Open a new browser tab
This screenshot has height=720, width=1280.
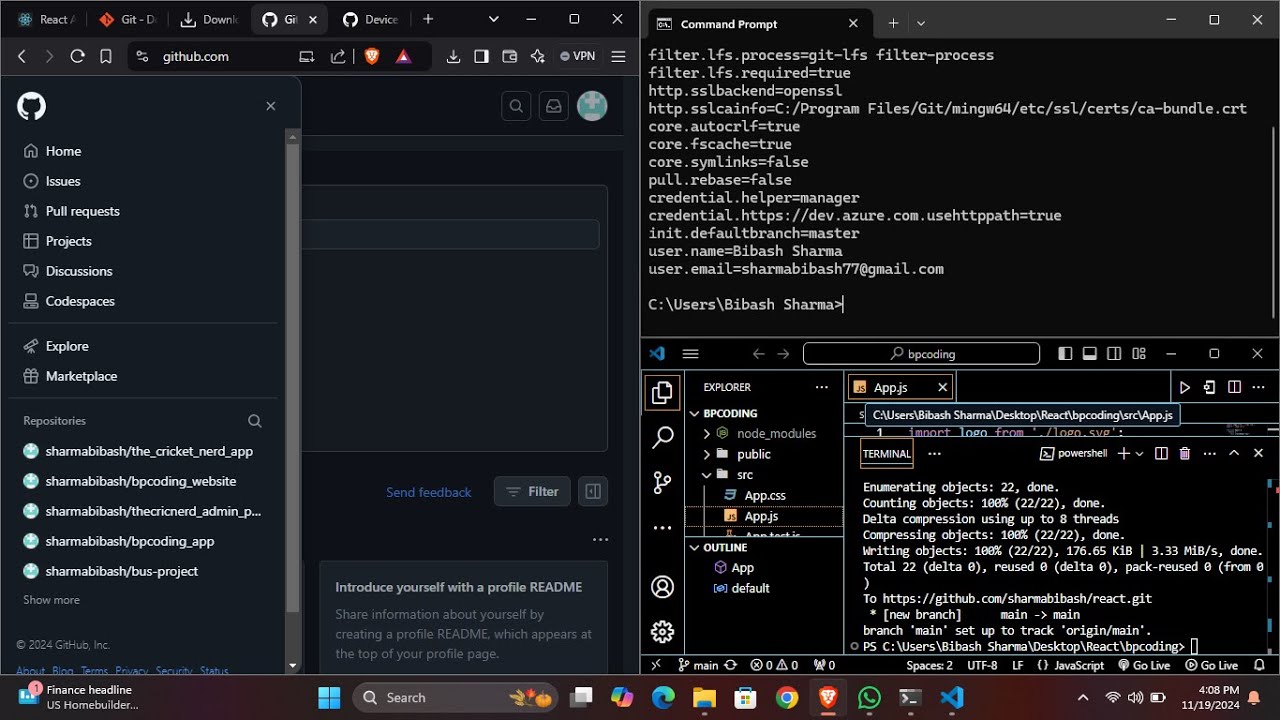point(428,19)
